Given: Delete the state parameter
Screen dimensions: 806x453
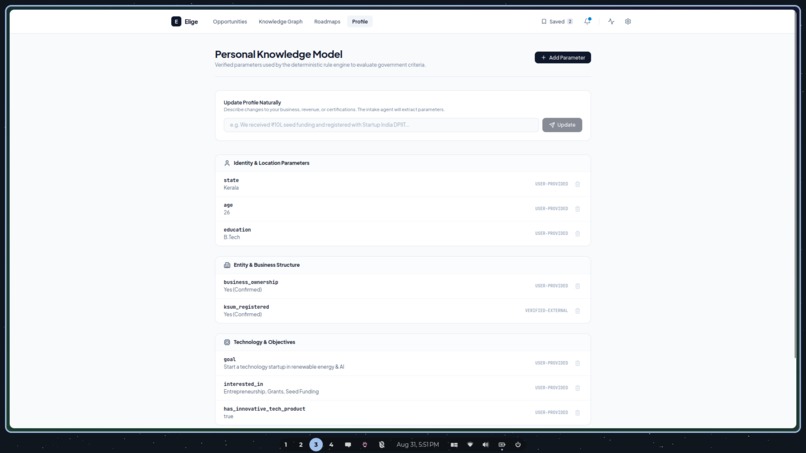Looking at the screenshot, I should click(x=577, y=184).
